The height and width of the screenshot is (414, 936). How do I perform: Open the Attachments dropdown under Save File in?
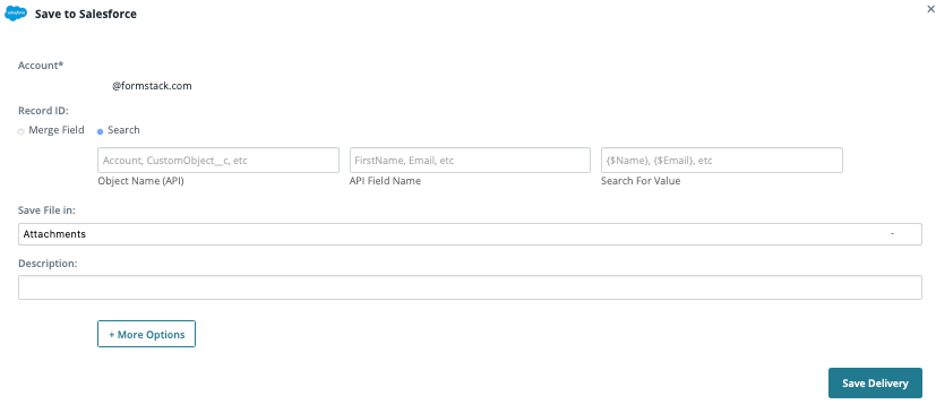pyautogui.click(x=469, y=234)
